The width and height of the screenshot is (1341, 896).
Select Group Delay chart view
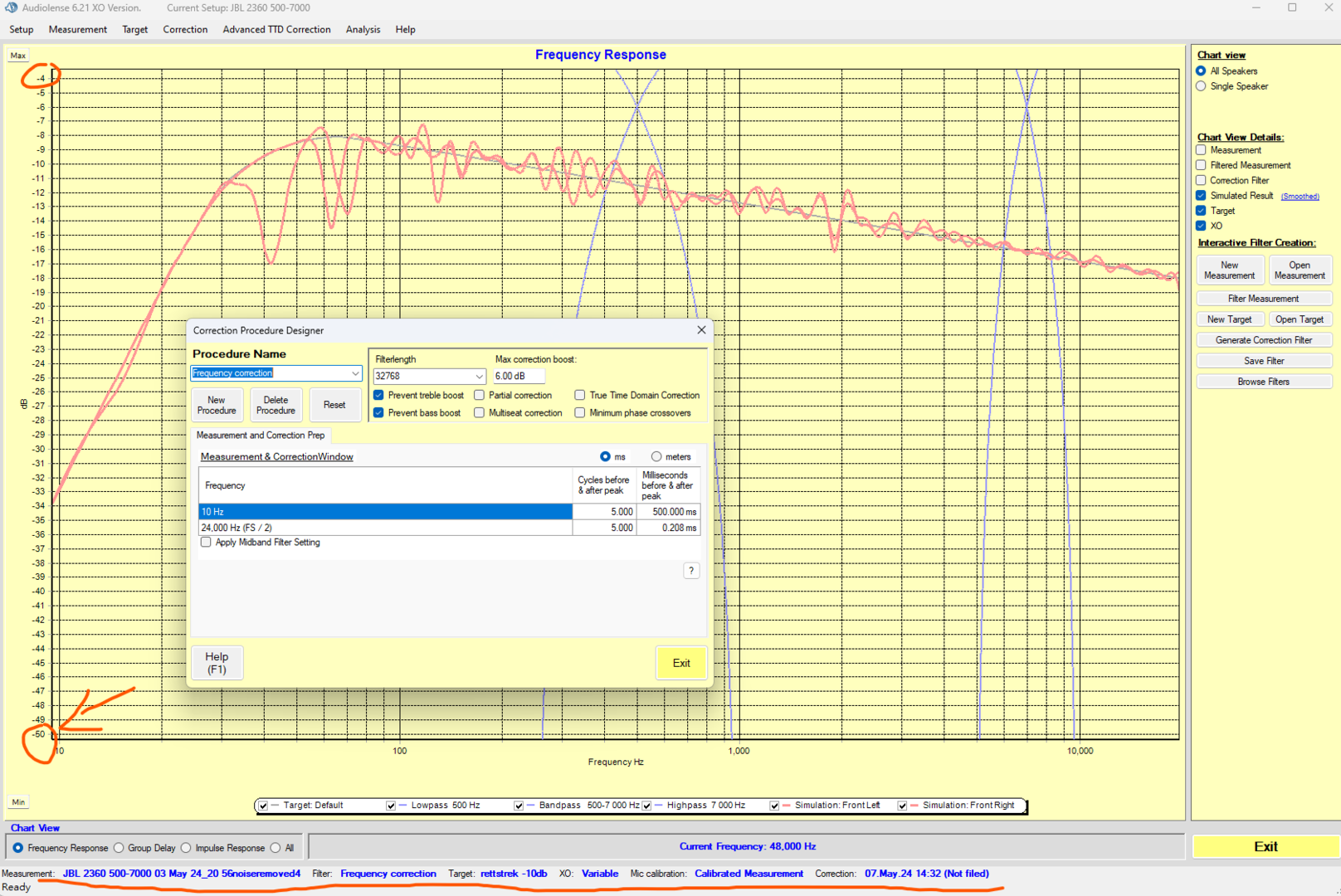[x=119, y=848]
